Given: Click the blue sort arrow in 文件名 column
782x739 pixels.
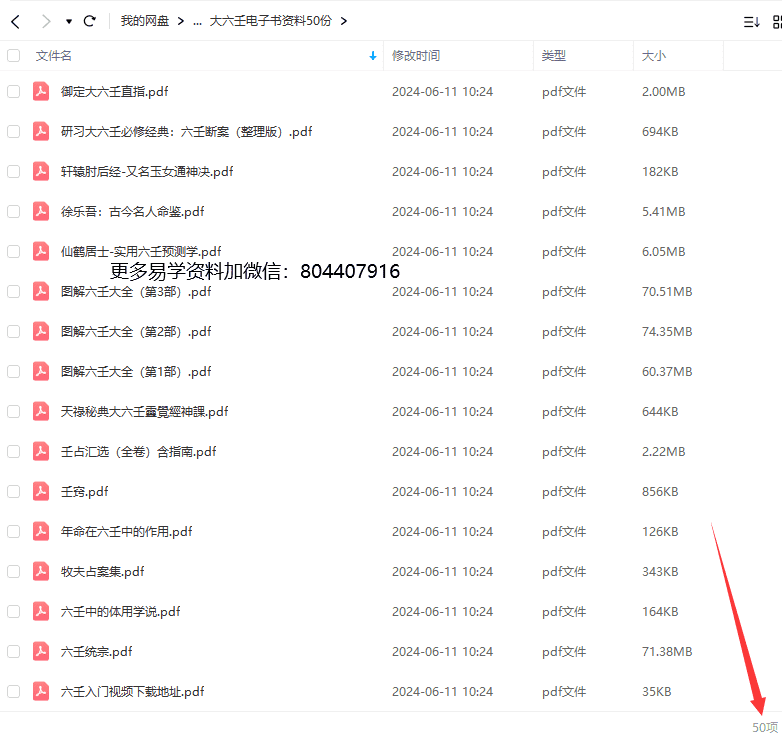Looking at the screenshot, I should (x=373, y=56).
